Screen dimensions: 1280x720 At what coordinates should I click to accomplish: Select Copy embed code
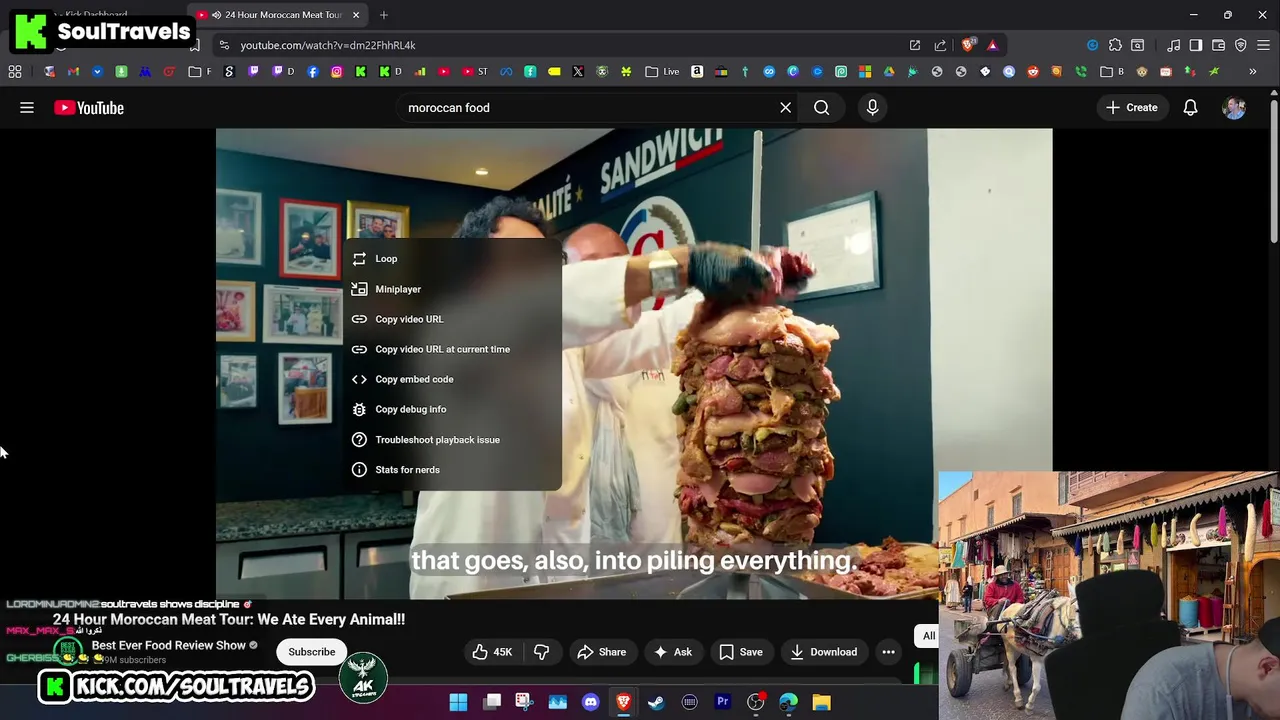(x=452, y=379)
